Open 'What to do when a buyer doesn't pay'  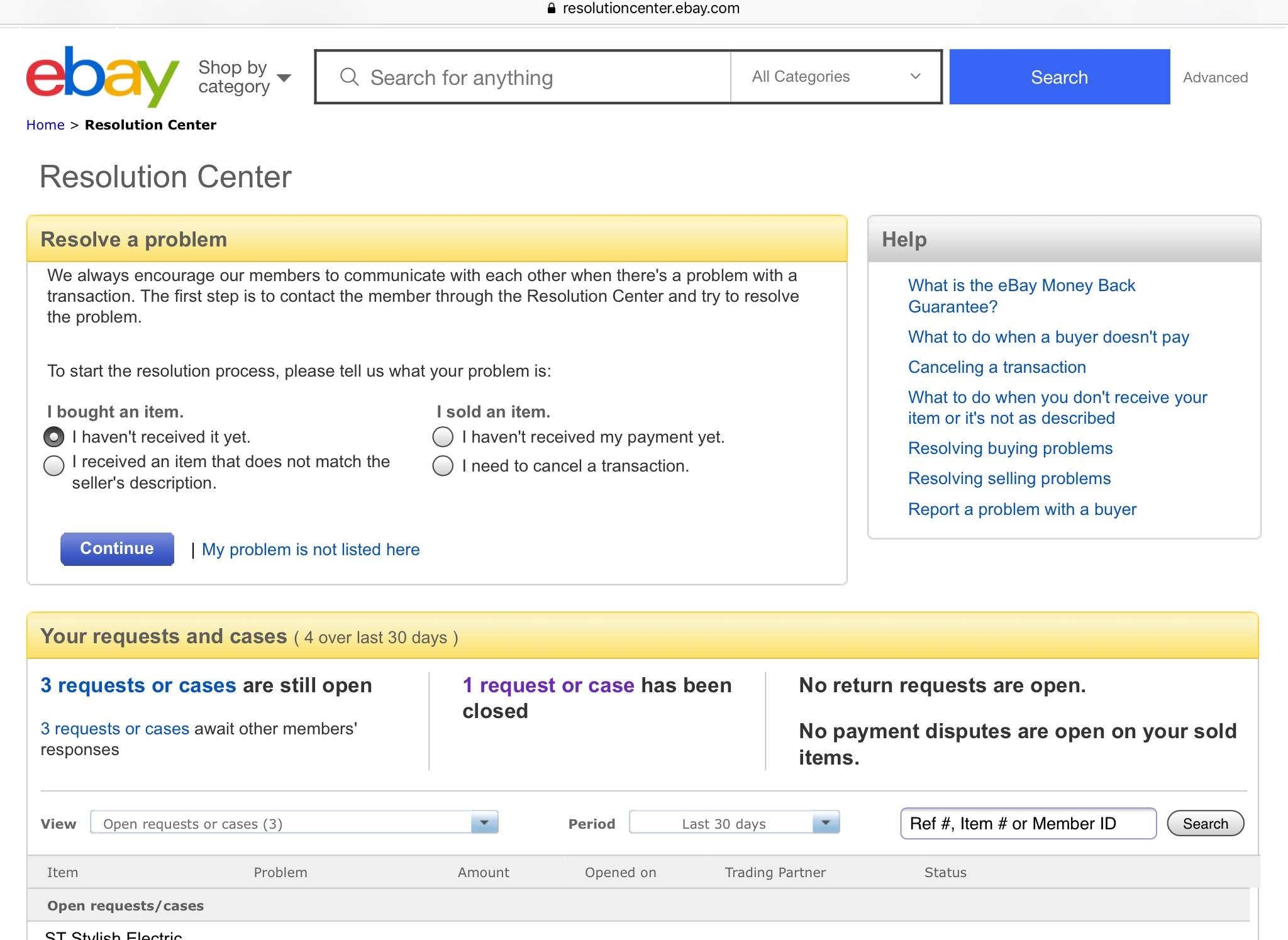pos(1048,337)
